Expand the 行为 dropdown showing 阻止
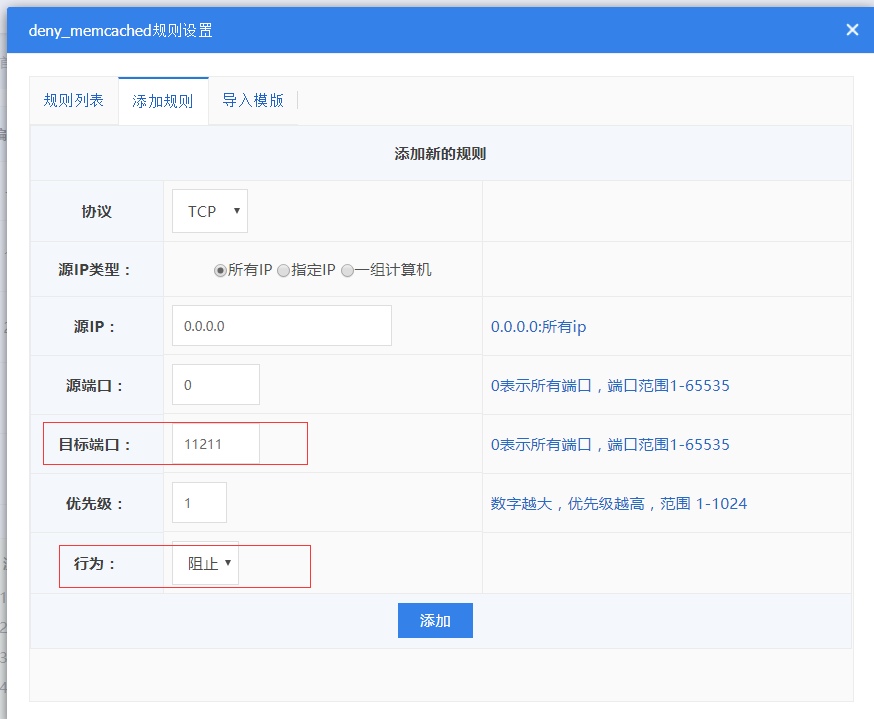The width and height of the screenshot is (874, 719). coord(205,563)
